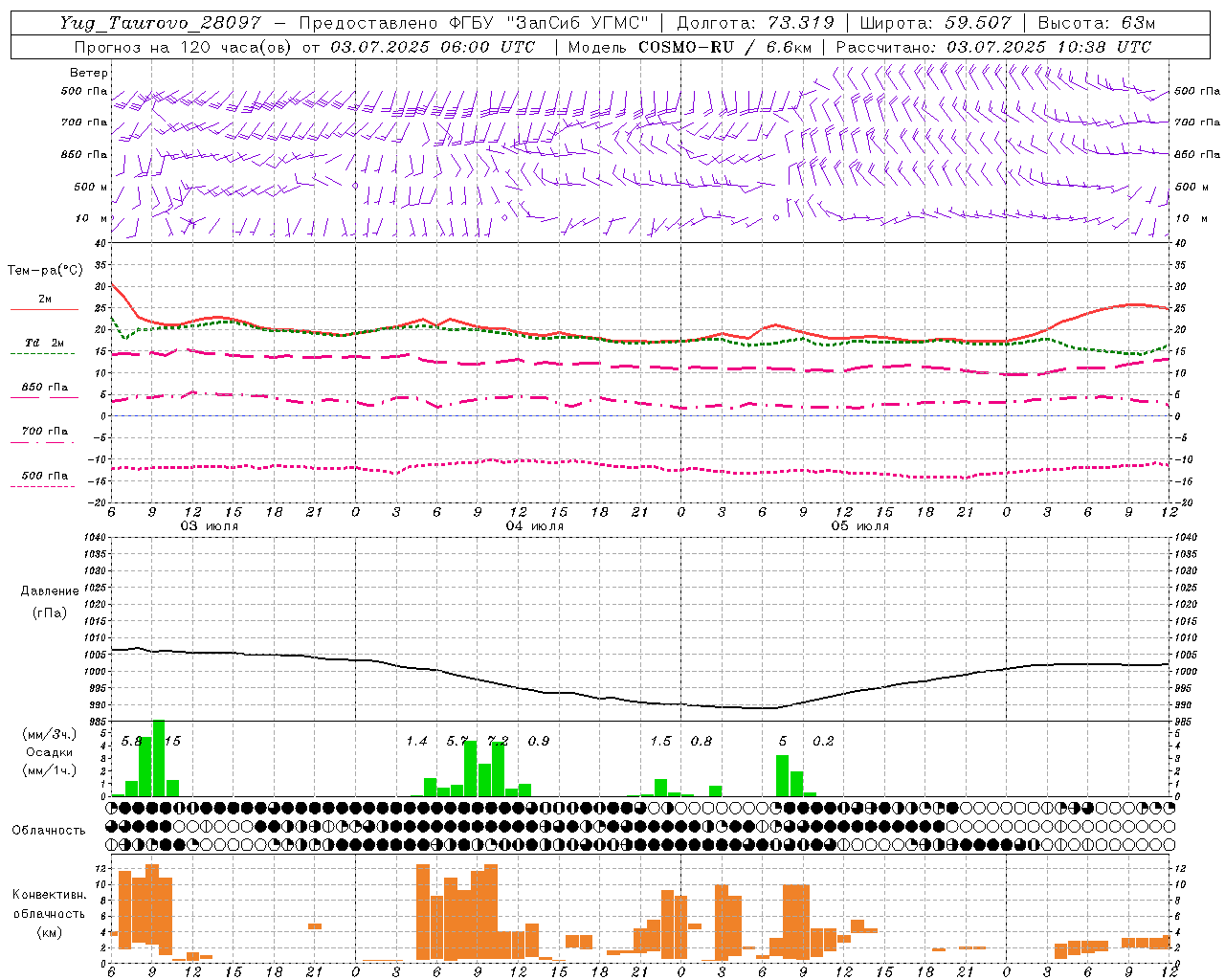
Task: Click the Облачность cloud cover label
Action: tap(49, 830)
